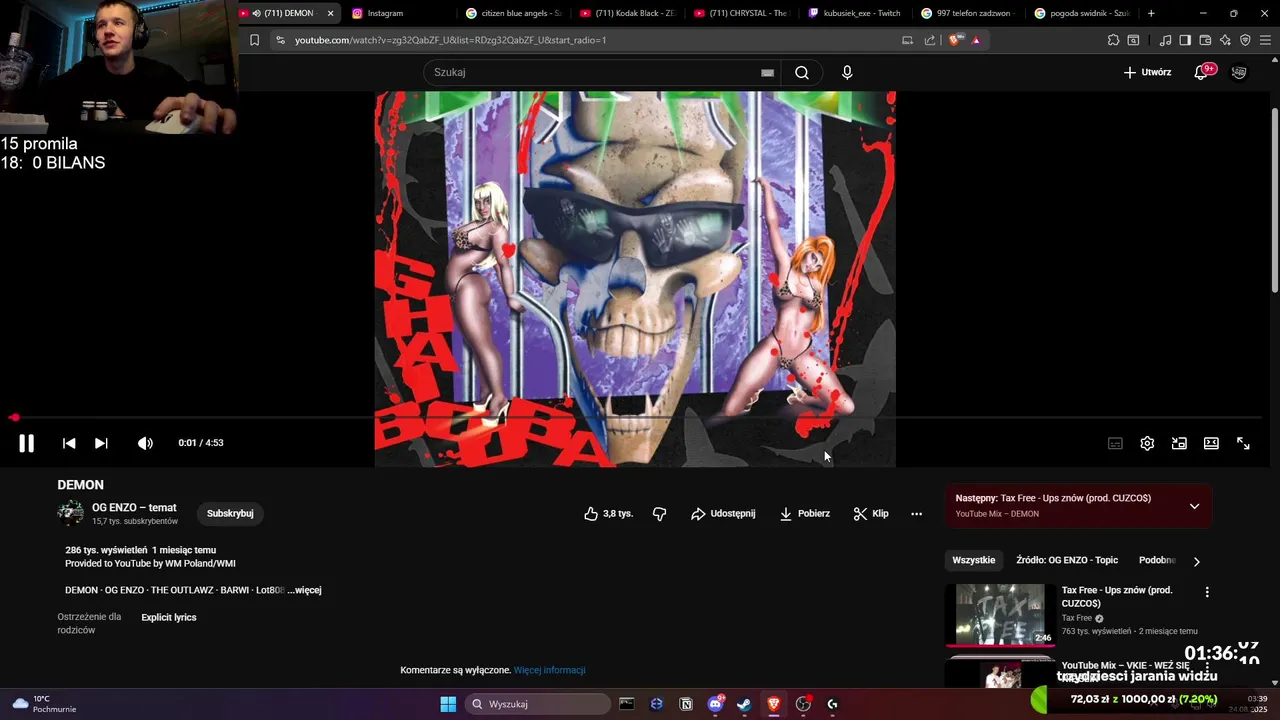Click the OG ENZO channel avatar

tap(71, 513)
